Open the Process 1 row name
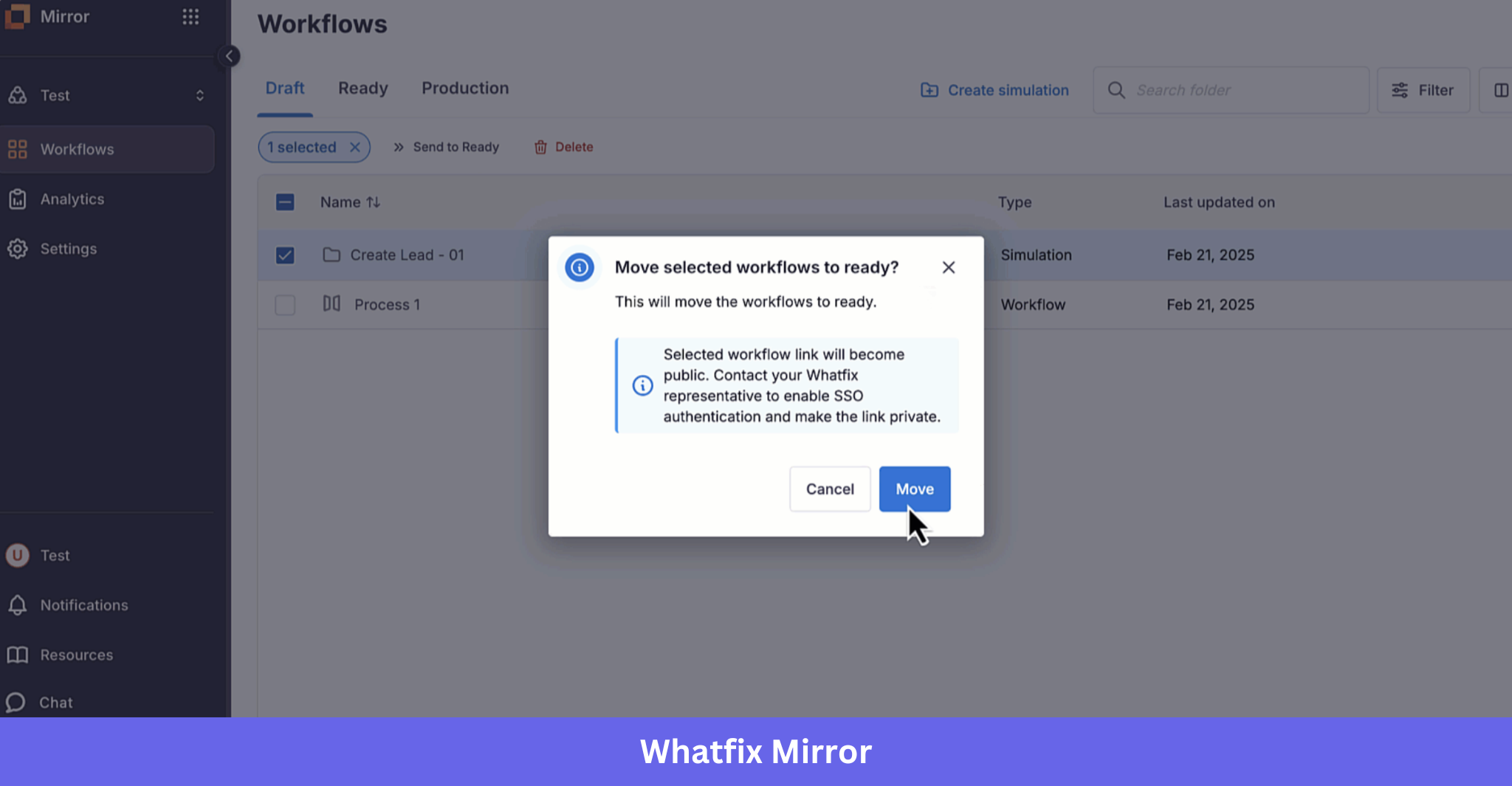The height and width of the screenshot is (786, 1512). click(387, 305)
